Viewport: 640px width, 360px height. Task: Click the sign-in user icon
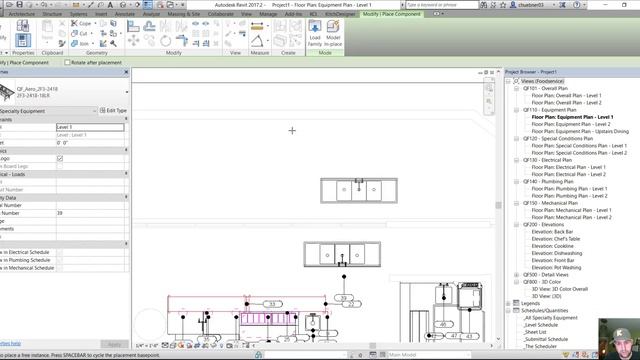point(513,5)
